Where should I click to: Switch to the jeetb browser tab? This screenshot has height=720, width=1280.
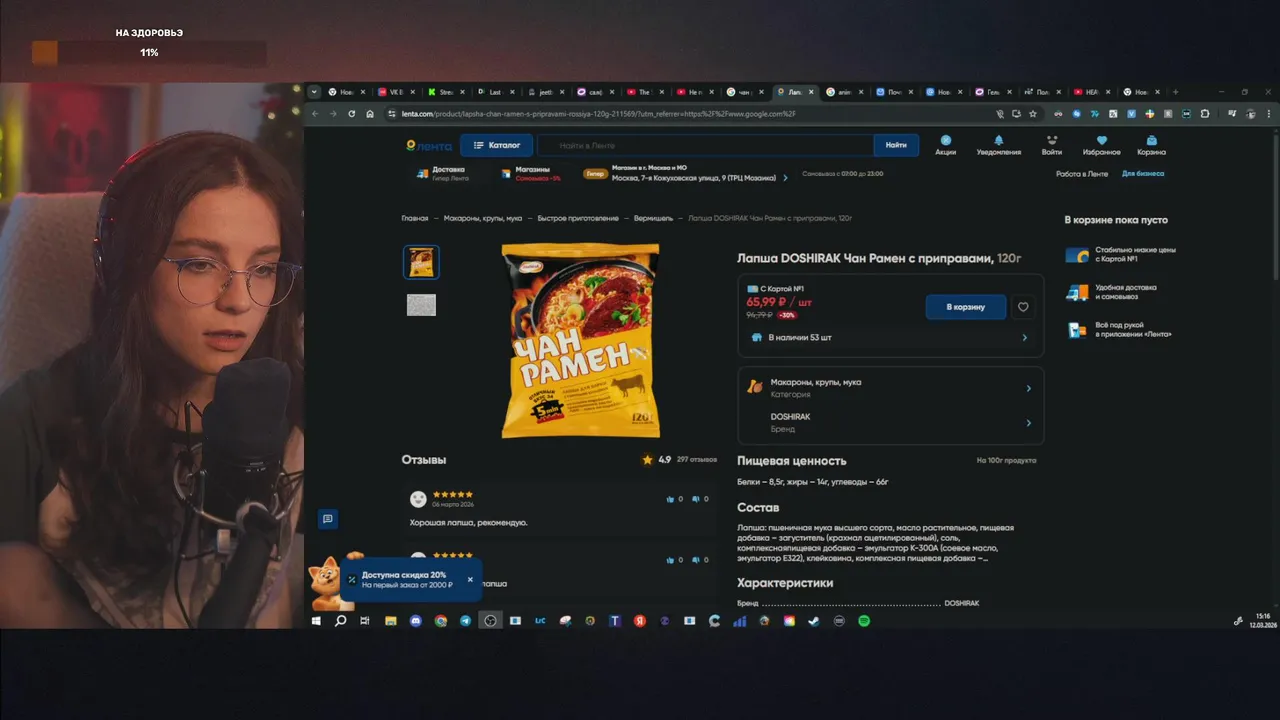pos(546,92)
